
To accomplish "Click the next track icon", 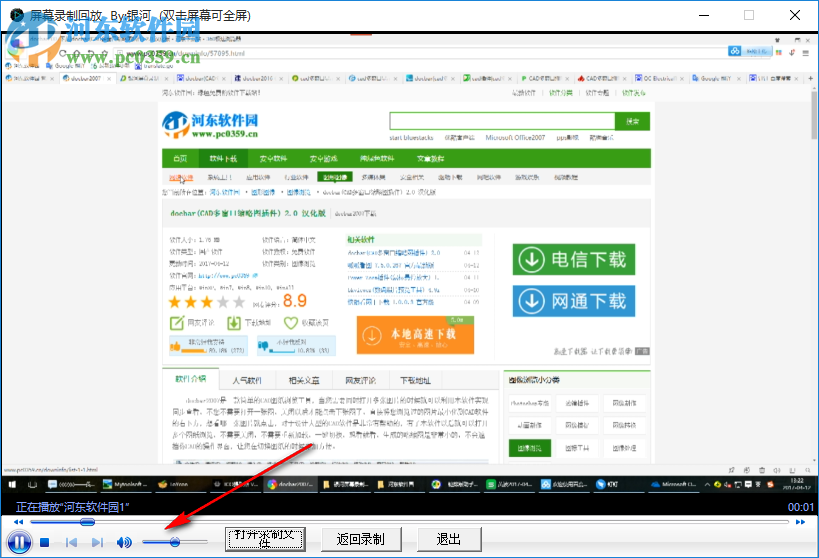I will click(x=97, y=543).
